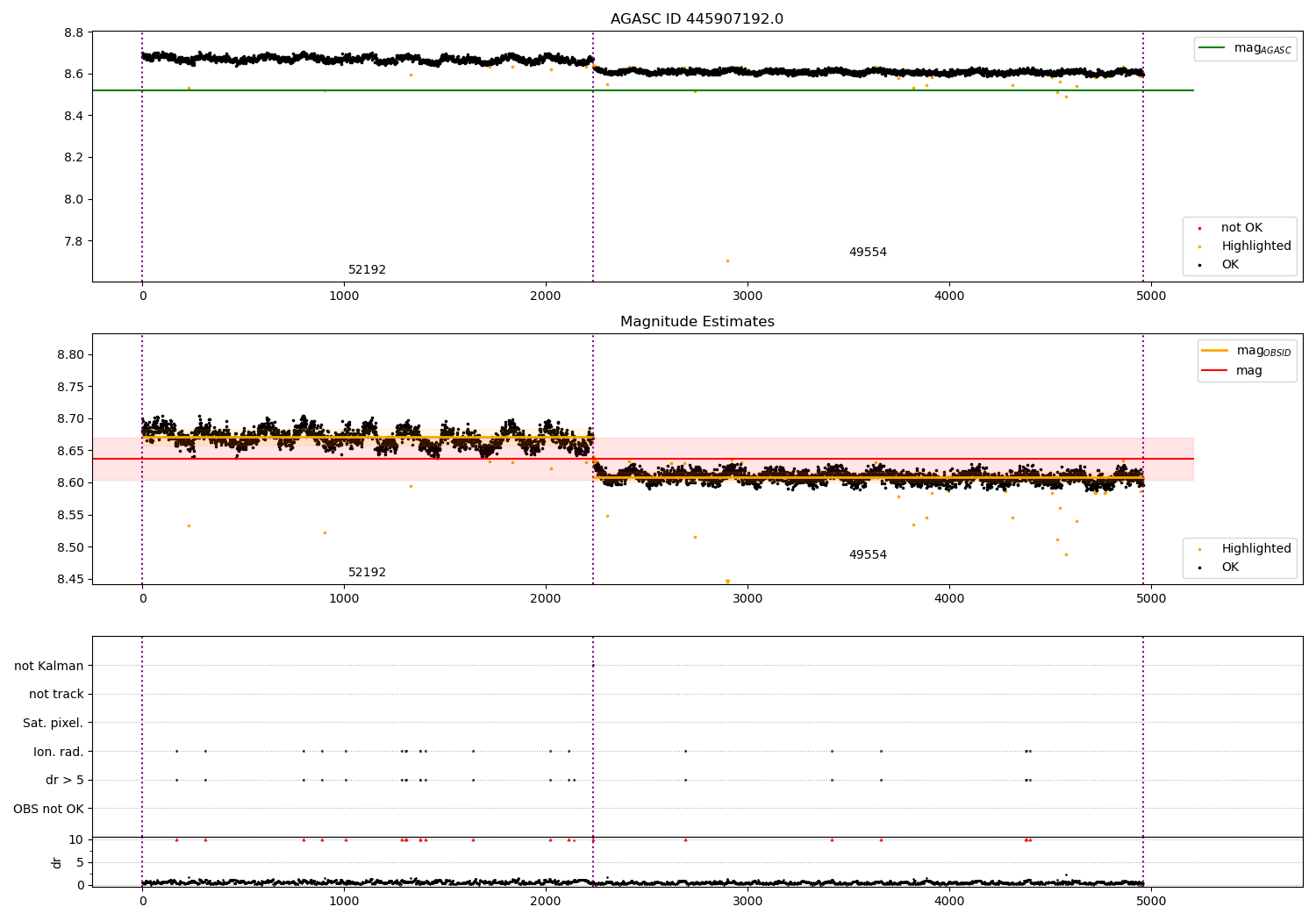Click the 'dr > 5' axis label
The image size is (1316, 921).
tap(64, 781)
